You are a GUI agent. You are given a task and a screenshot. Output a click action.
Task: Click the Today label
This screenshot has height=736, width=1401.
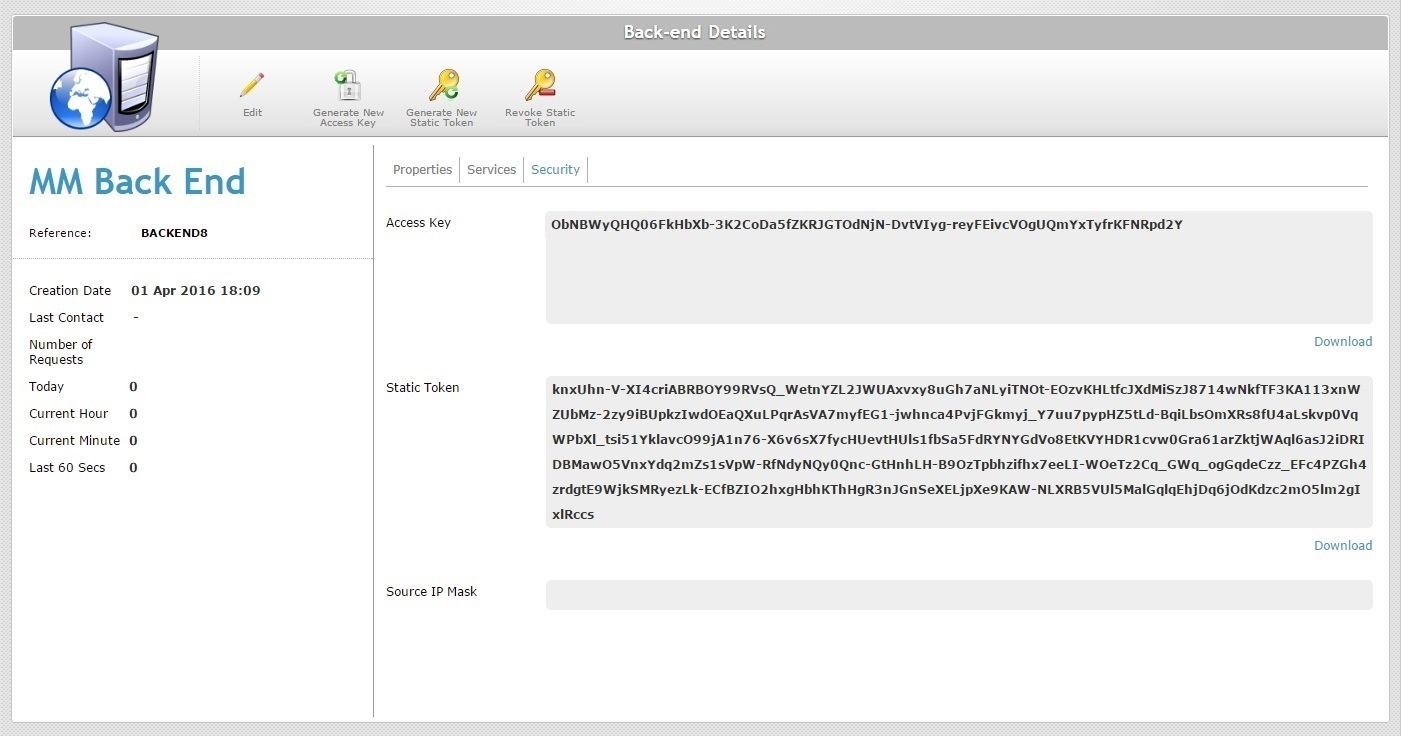[x=46, y=387]
